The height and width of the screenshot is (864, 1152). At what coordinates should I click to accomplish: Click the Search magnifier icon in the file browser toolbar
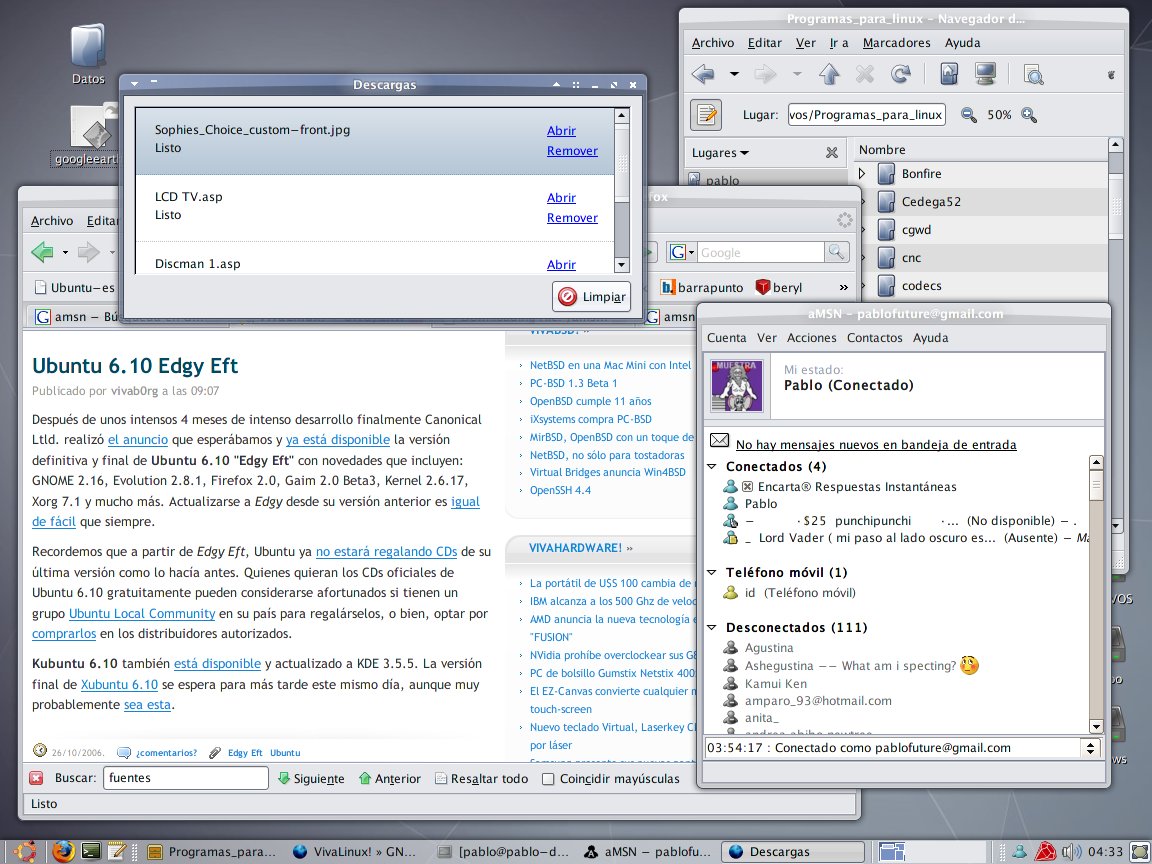click(x=1033, y=74)
